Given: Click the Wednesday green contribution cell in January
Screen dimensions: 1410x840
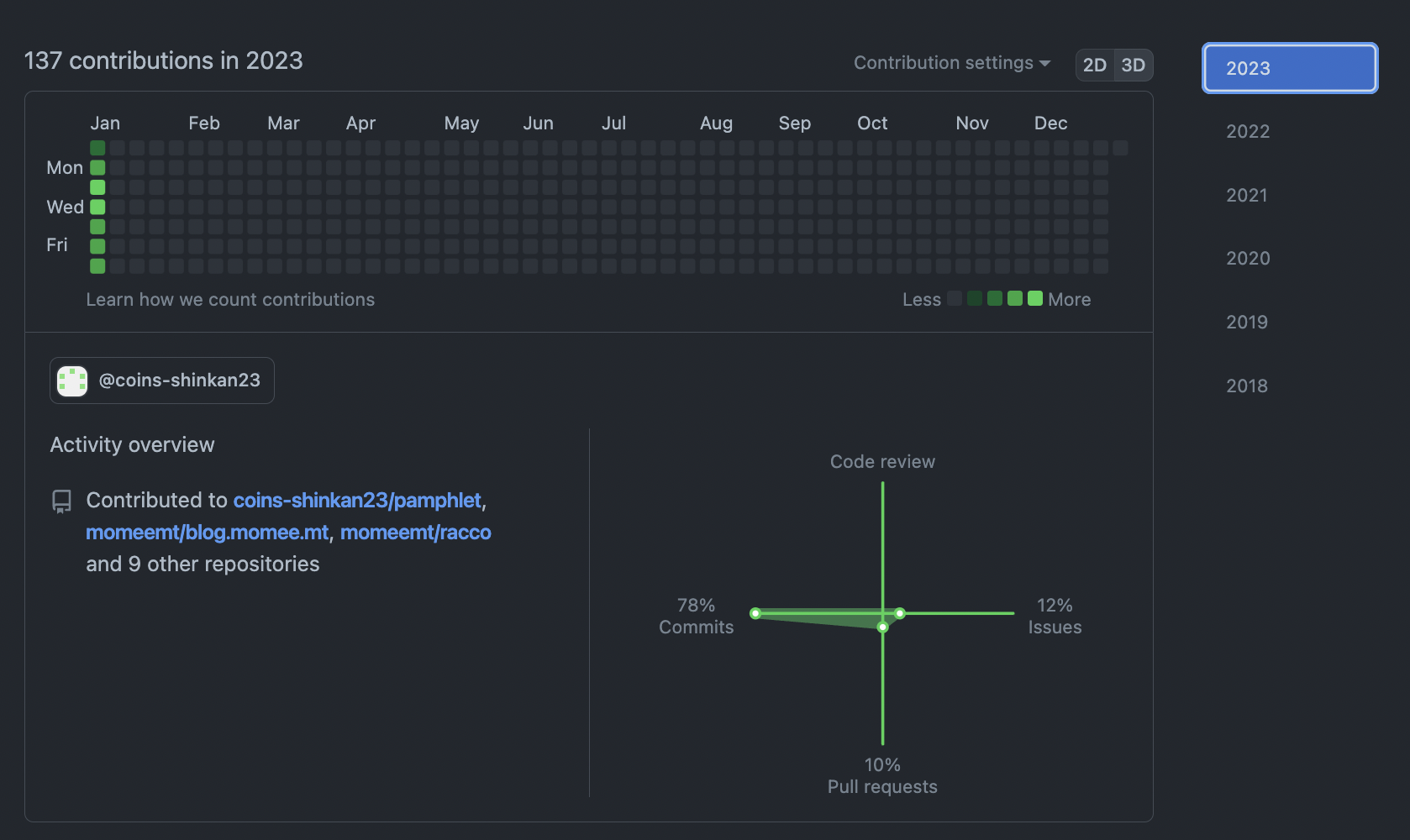Looking at the screenshot, I should click(x=97, y=207).
